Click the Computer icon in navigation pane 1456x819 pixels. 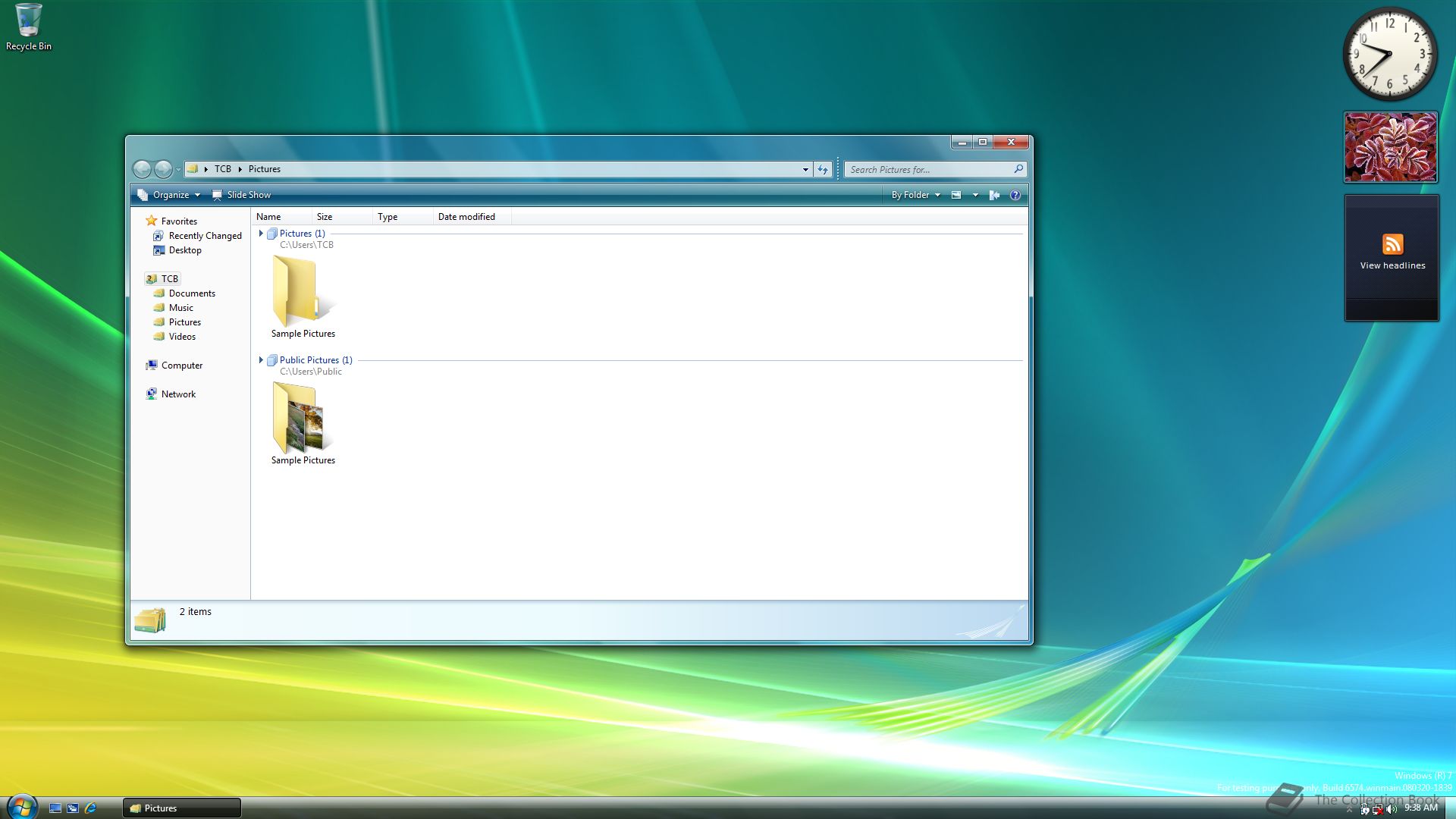[152, 366]
